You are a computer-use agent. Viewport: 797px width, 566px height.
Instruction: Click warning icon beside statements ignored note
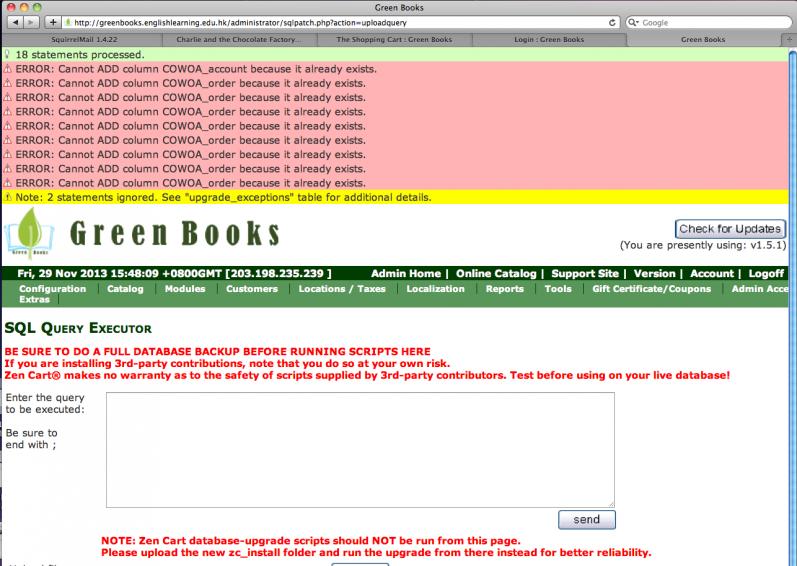8,197
